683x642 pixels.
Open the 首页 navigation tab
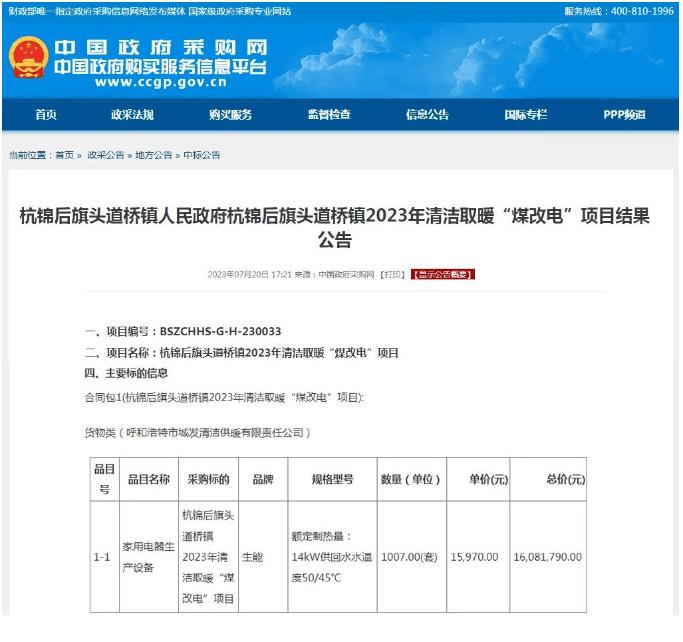[46, 115]
